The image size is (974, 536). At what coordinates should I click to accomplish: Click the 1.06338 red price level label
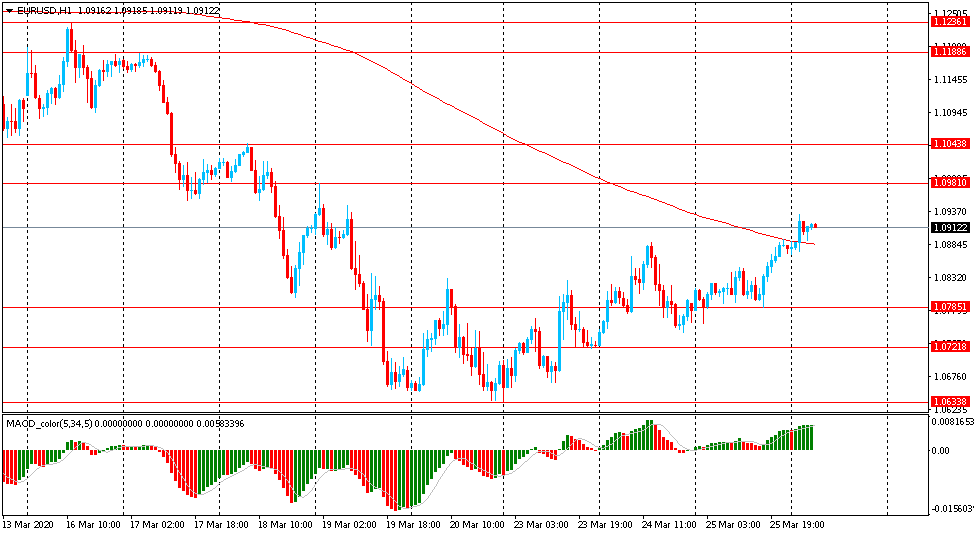point(950,402)
